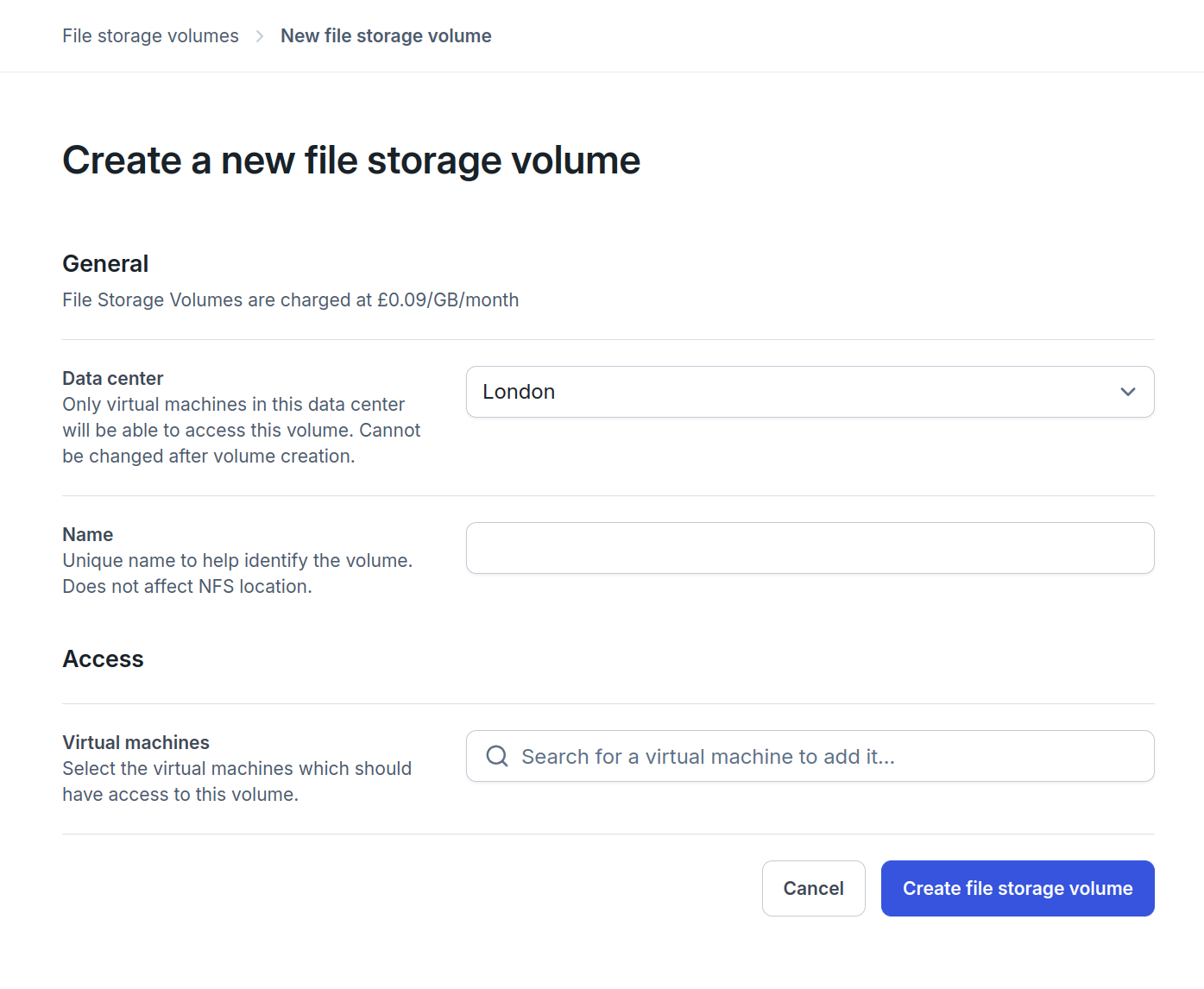This screenshot has height=989, width=1204.
Task: Open the Data center dropdown showing London
Action: pyautogui.click(x=810, y=392)
